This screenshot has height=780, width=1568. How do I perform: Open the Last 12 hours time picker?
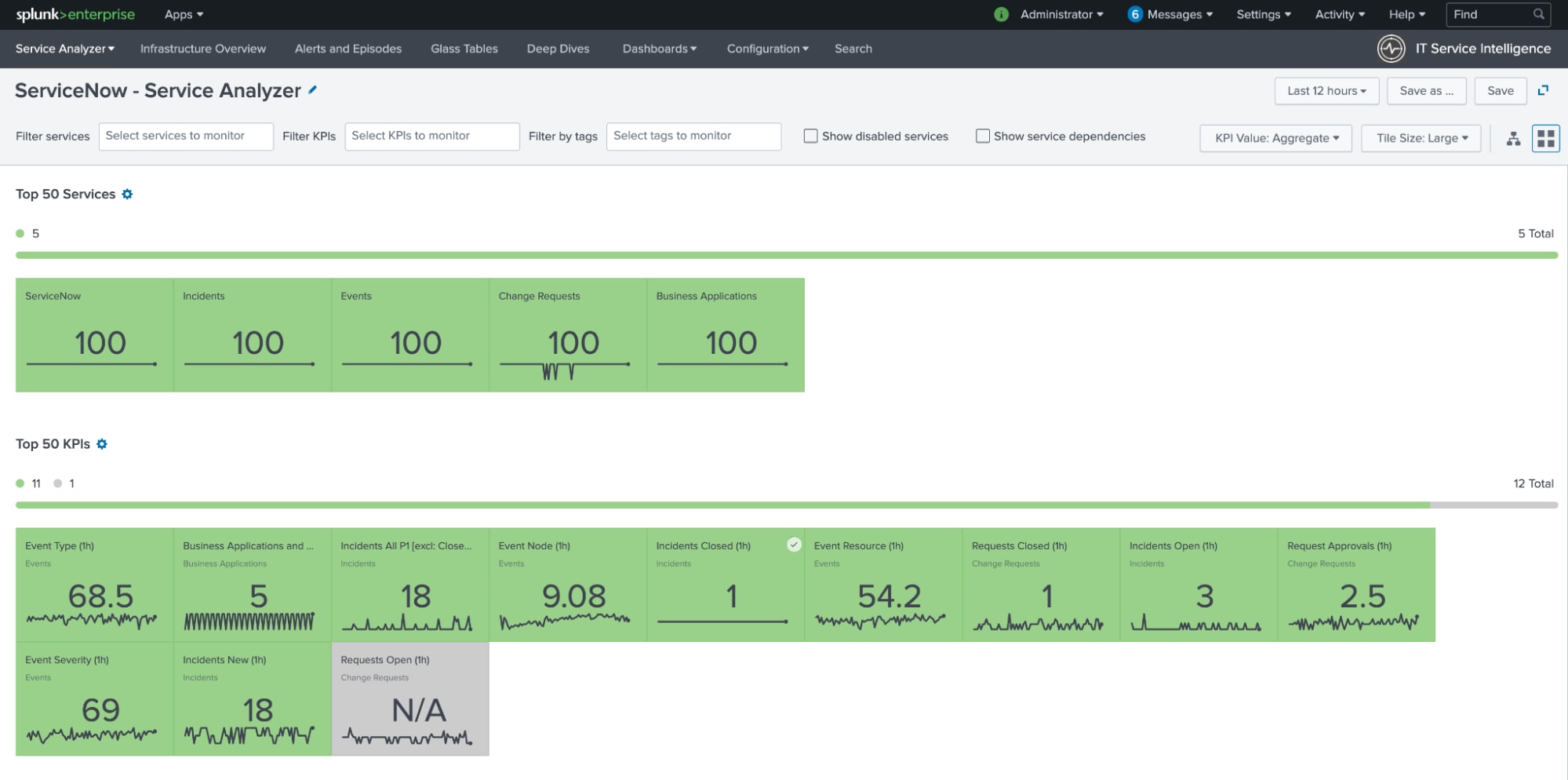[x=1326, y=91]
